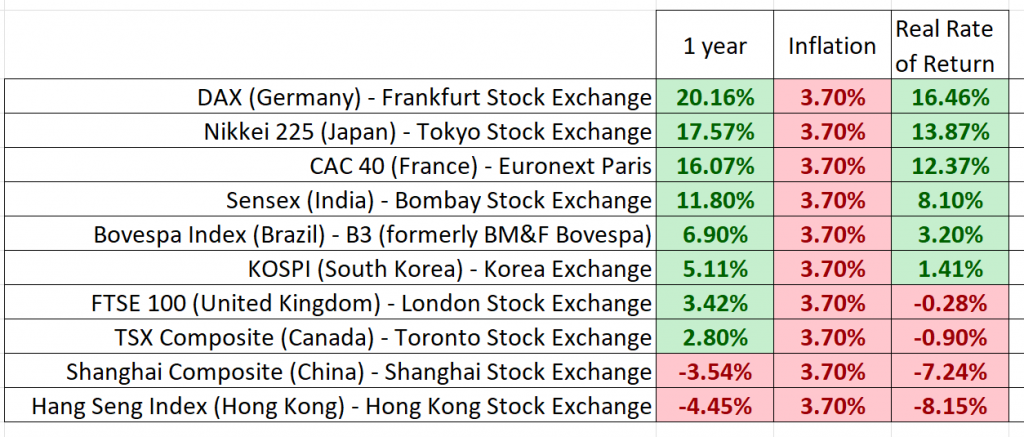Select the 13.87% real return cell
Viewport: 1024px width, 437px height.
click(944, 131)
